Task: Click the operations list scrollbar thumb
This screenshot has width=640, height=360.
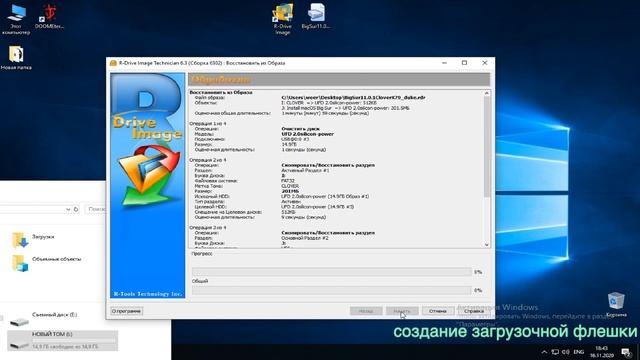Action: coord(487,146)
